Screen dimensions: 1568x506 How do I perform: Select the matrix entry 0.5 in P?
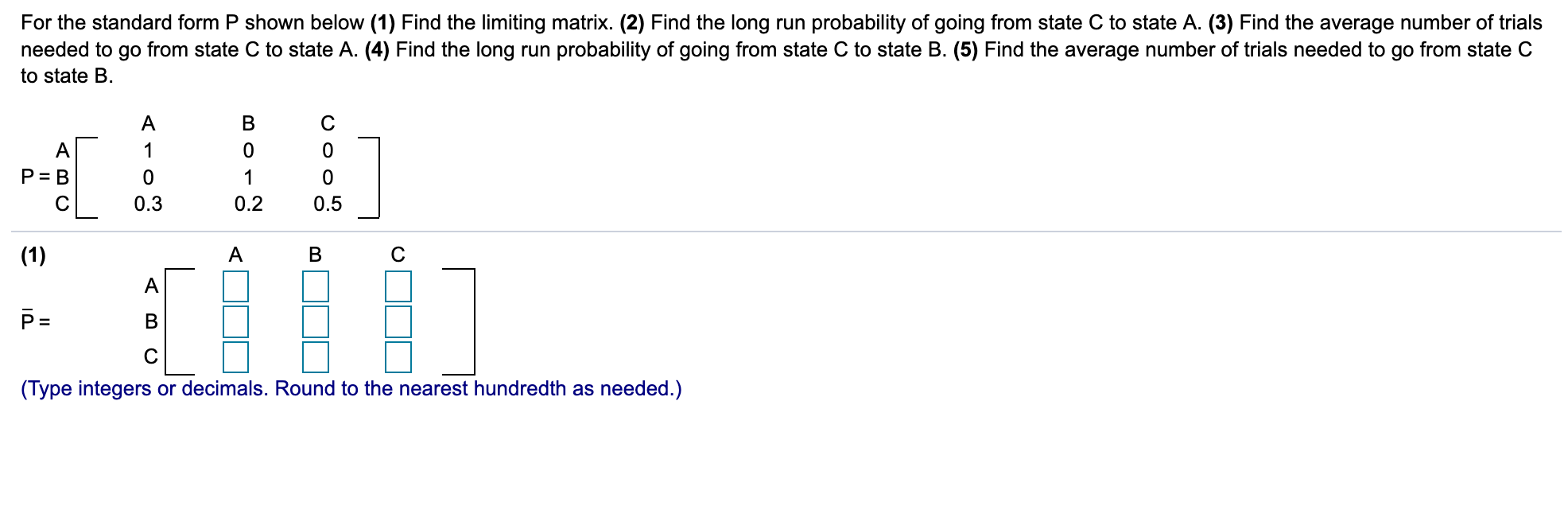pos(328,204)
